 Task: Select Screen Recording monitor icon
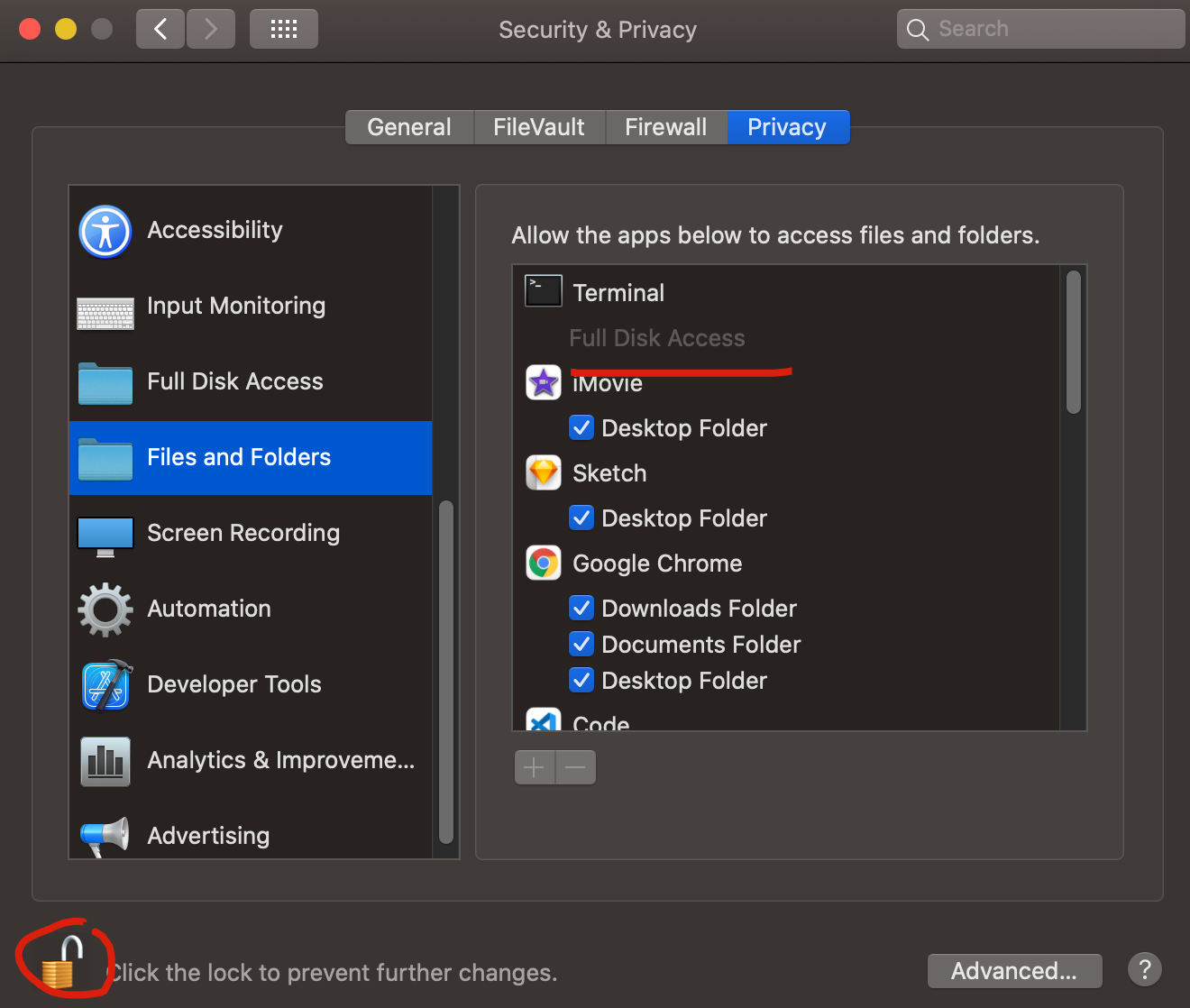point(105,536)
